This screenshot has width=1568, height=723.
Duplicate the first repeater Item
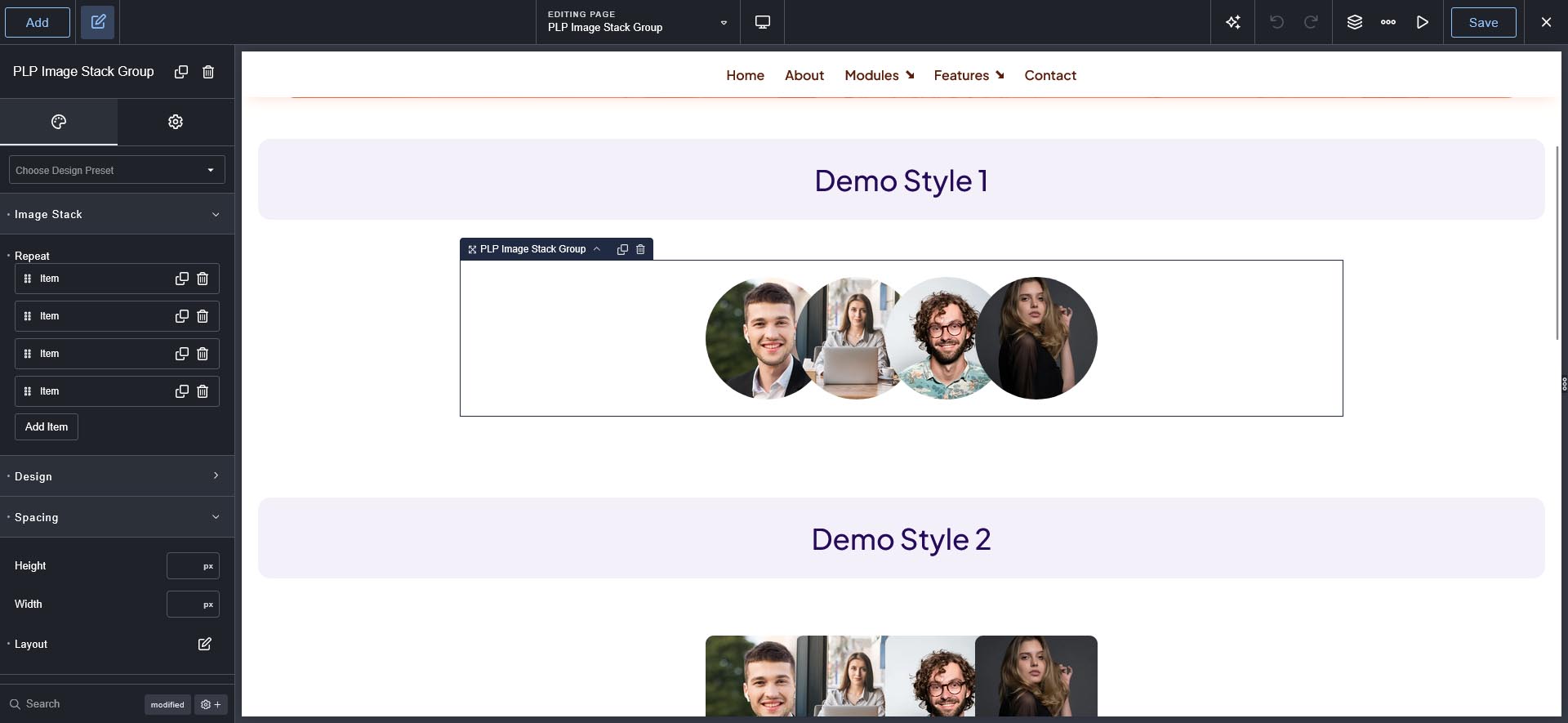tap(181, 279)
